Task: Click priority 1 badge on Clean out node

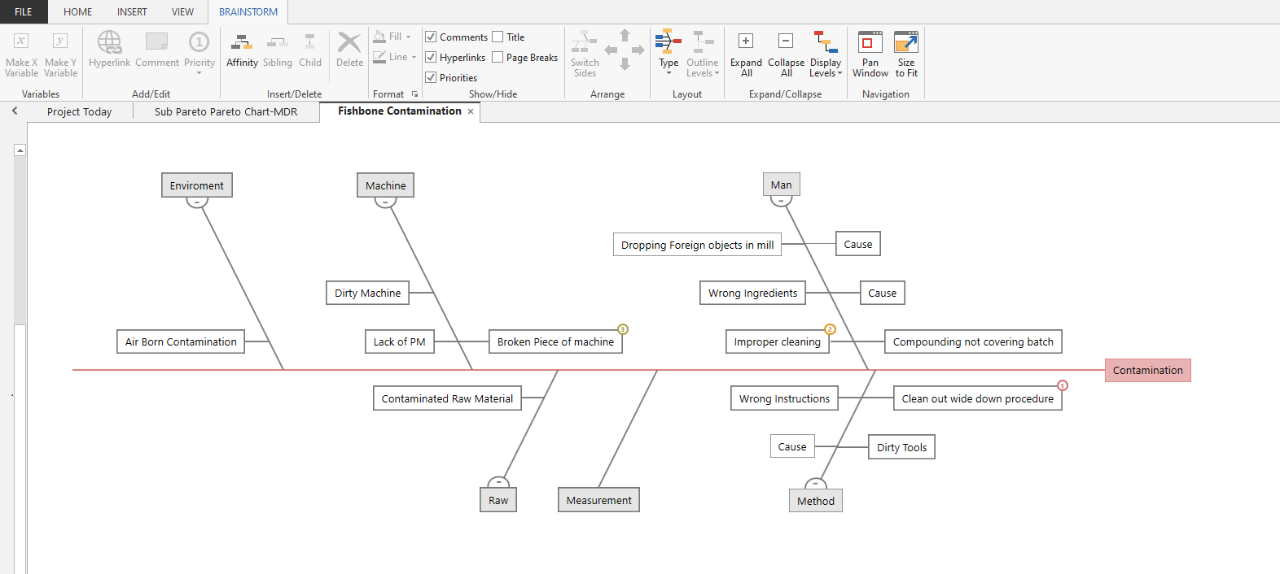Action: click(x=1062, y=385)
